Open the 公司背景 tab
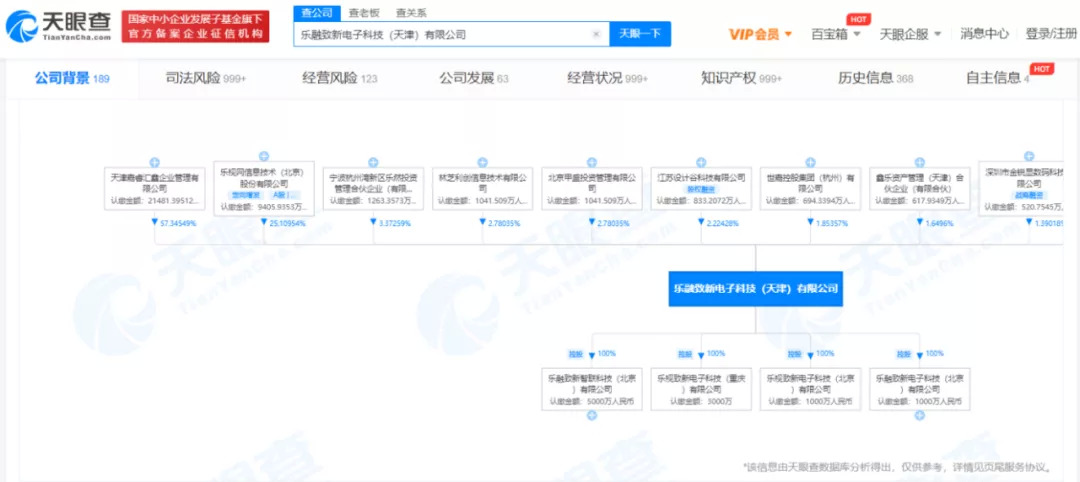 tap(72, 78)
